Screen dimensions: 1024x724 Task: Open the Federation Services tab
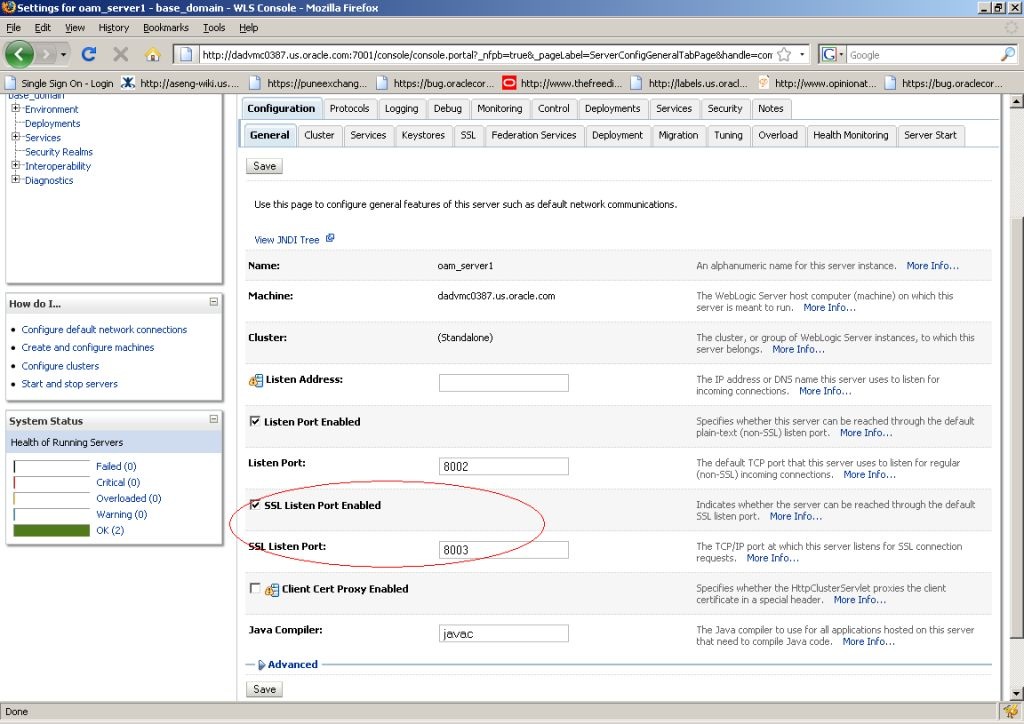(x=534, y=135)
